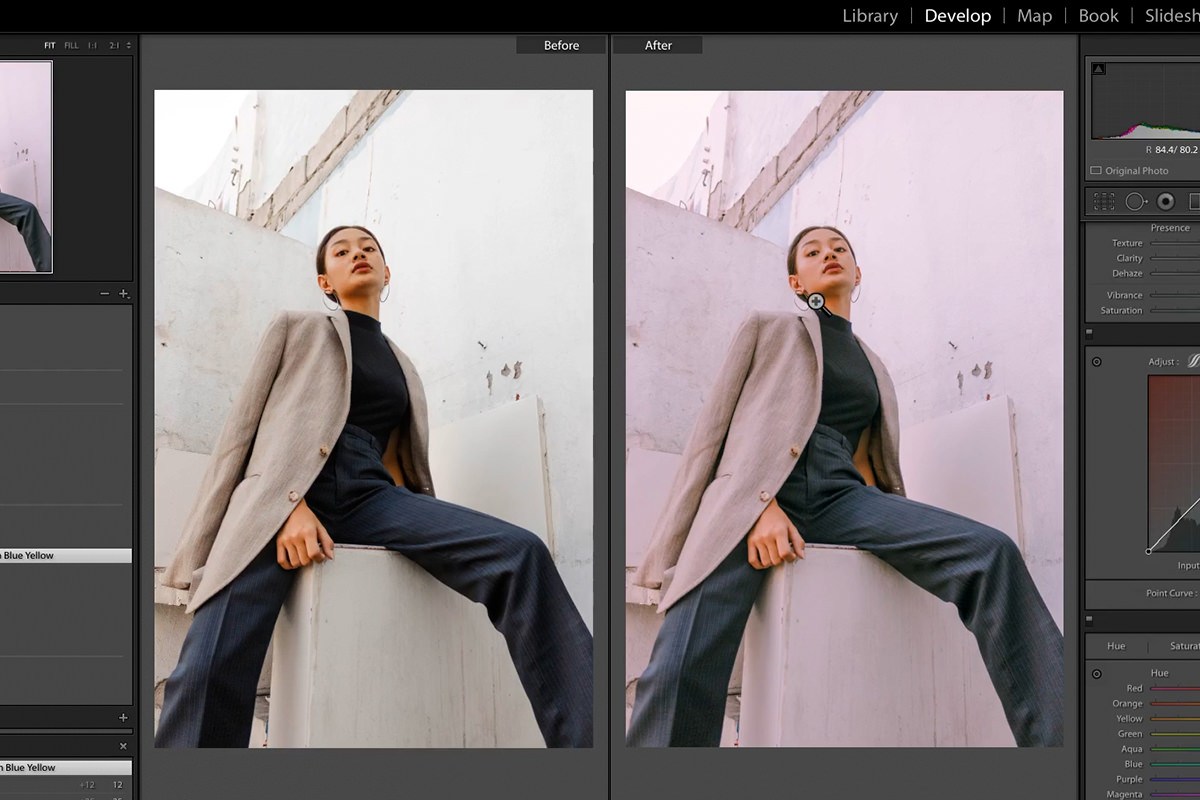Click the Presence section heading
Image resolution: width=1200 pixels, height=800 pixels.
click(x=1170, y=228)
